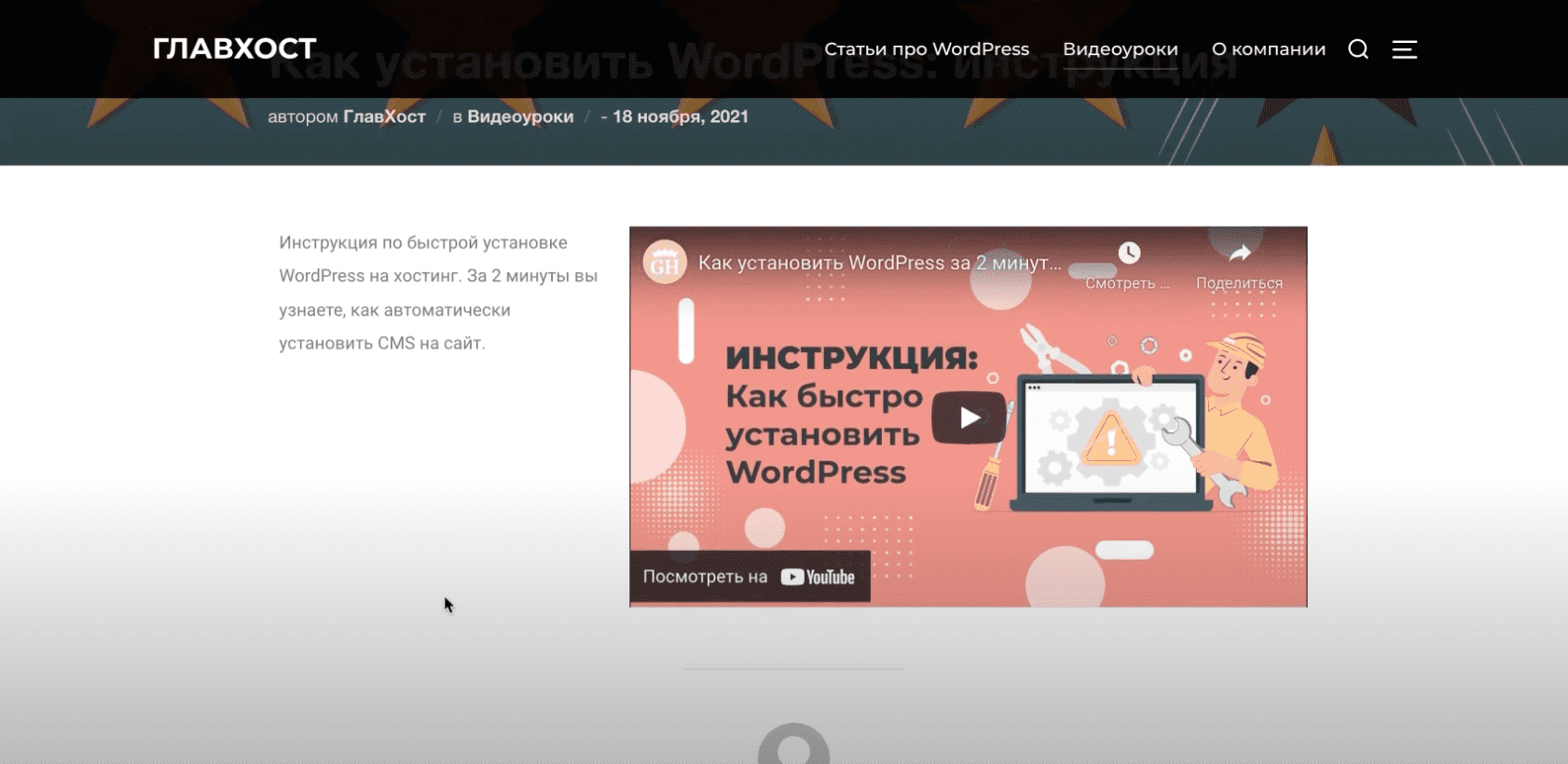Screen dimensions: 1568x764
Task: Click the search magnifier icon
Action: 1358,49
